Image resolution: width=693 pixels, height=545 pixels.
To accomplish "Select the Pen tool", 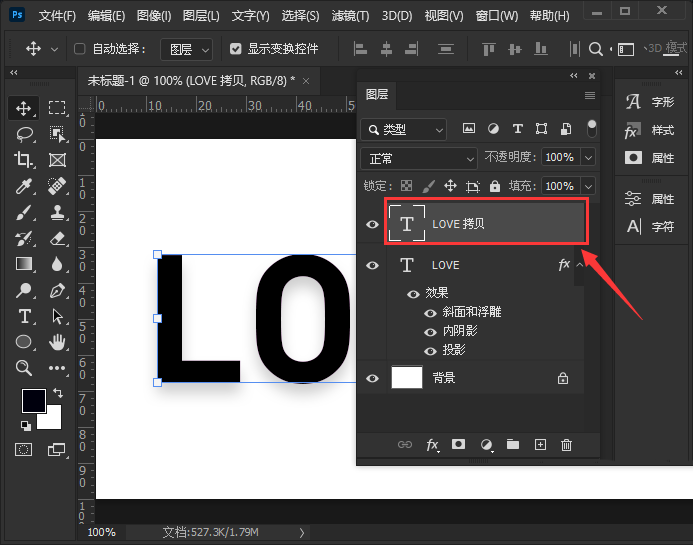I will click(x=57, y=290).
